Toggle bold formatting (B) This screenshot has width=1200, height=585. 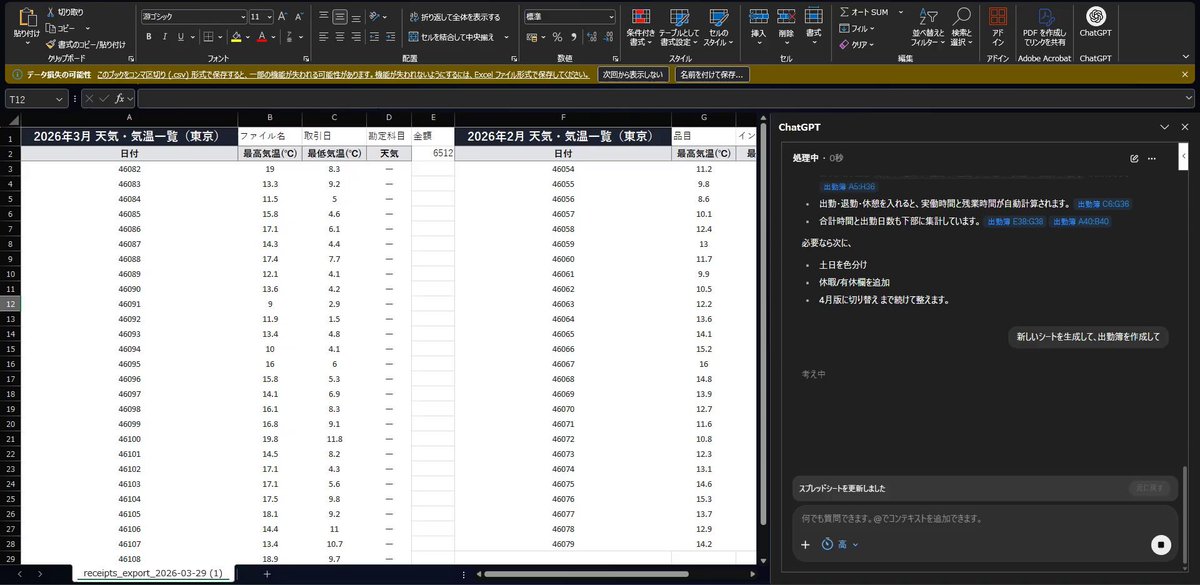coord(148,37)
